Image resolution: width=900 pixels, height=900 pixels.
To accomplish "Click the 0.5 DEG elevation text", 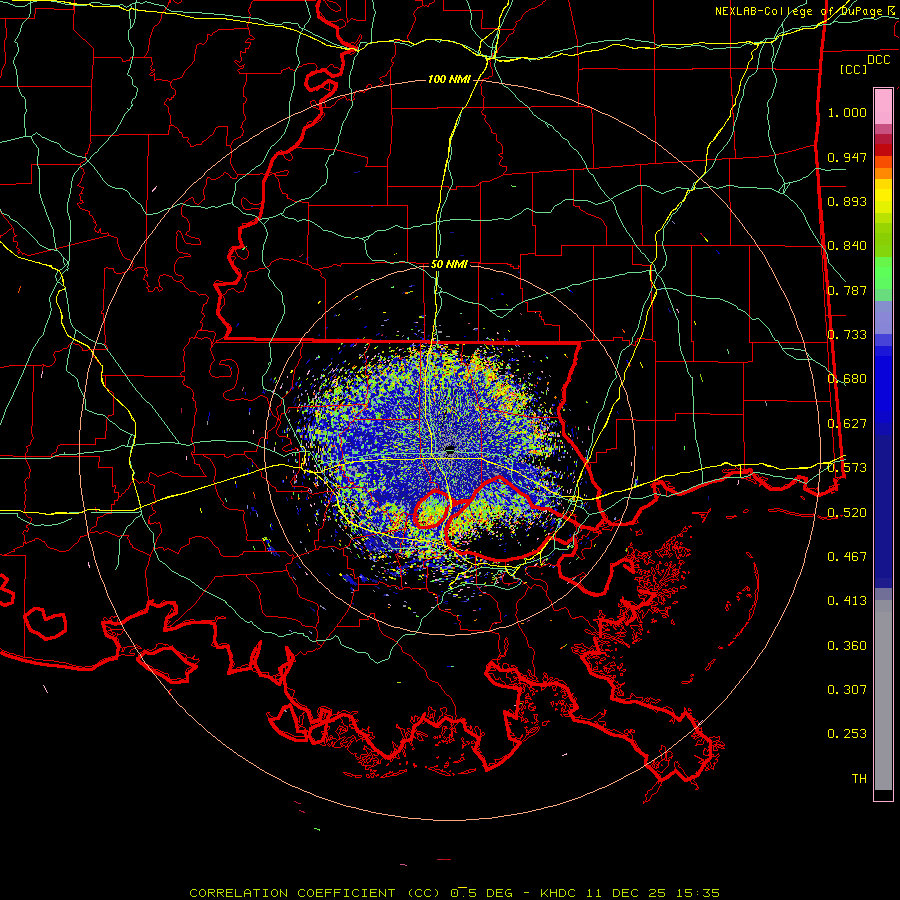I will click(x=481, y=893).
